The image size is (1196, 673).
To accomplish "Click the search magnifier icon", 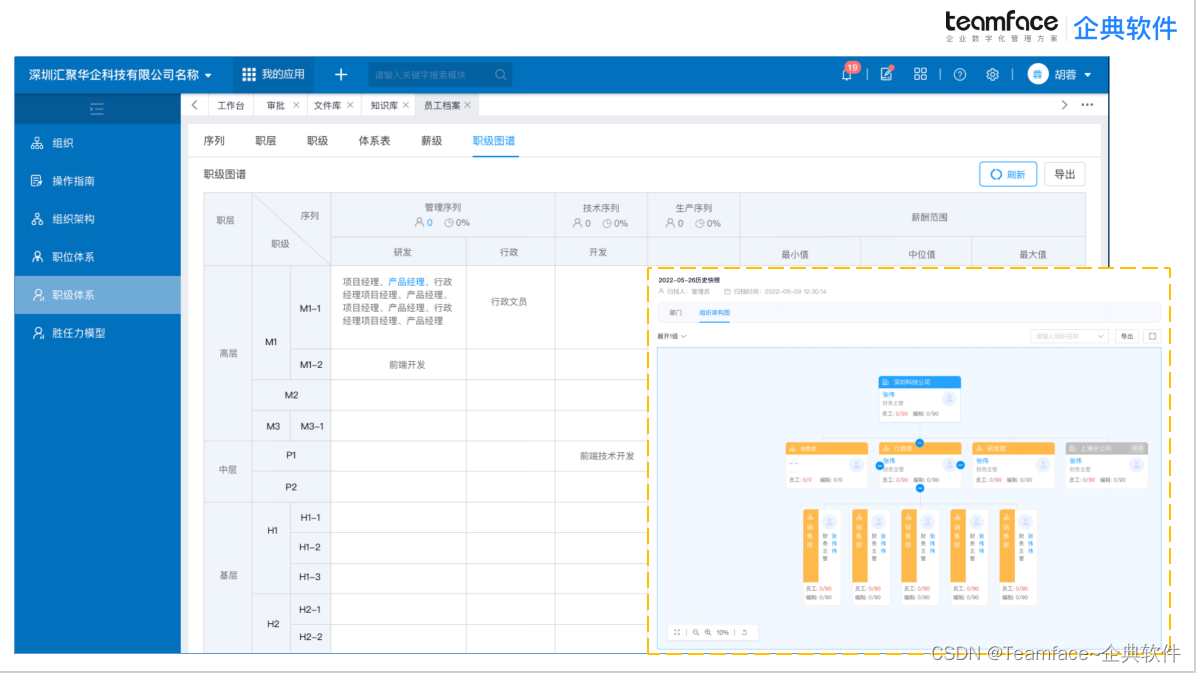I will (500, 75).
